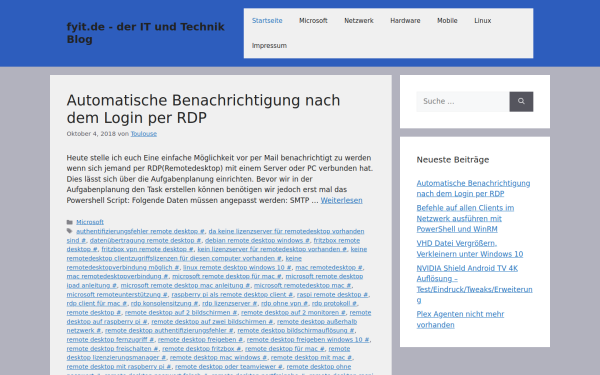
Task: Open sidebar post Befehle auf allen Clients
Action: point(465,218)
